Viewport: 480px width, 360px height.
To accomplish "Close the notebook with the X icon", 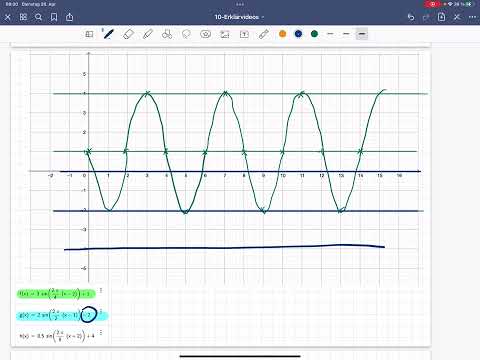I will [x=8, y=17].
